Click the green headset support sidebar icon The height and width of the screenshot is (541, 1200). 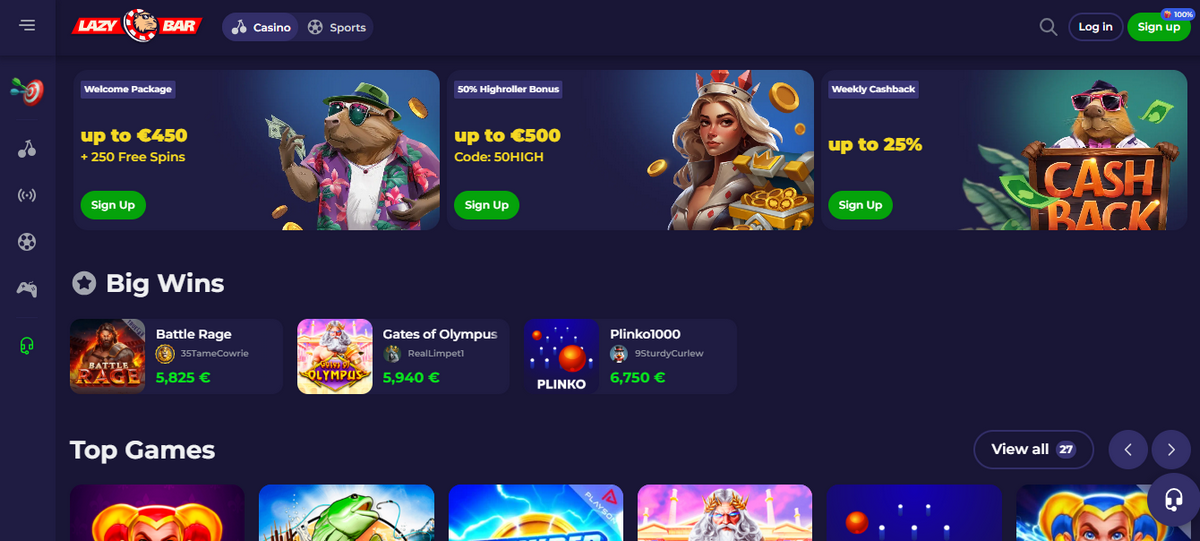[27, 346]
